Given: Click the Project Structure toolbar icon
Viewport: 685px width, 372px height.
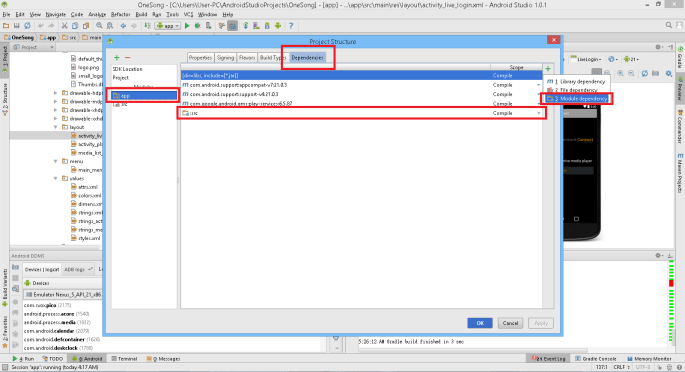Looking at the screenshot, I should click(232, 26).
